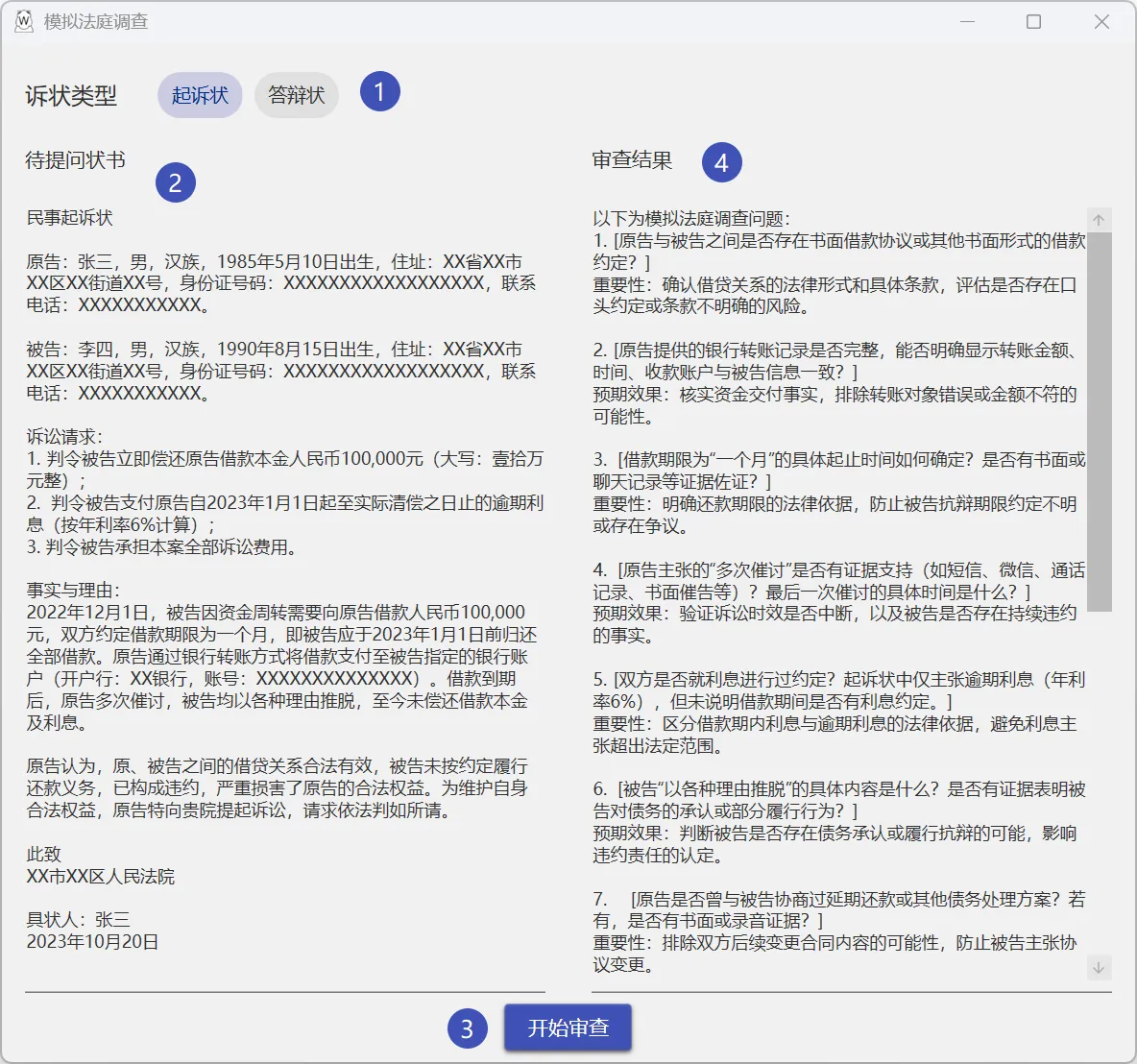Screen dimensions: 1137x1064
Task: Click numbered badge 1 beside the document type pills
Action: pos(379,92)
